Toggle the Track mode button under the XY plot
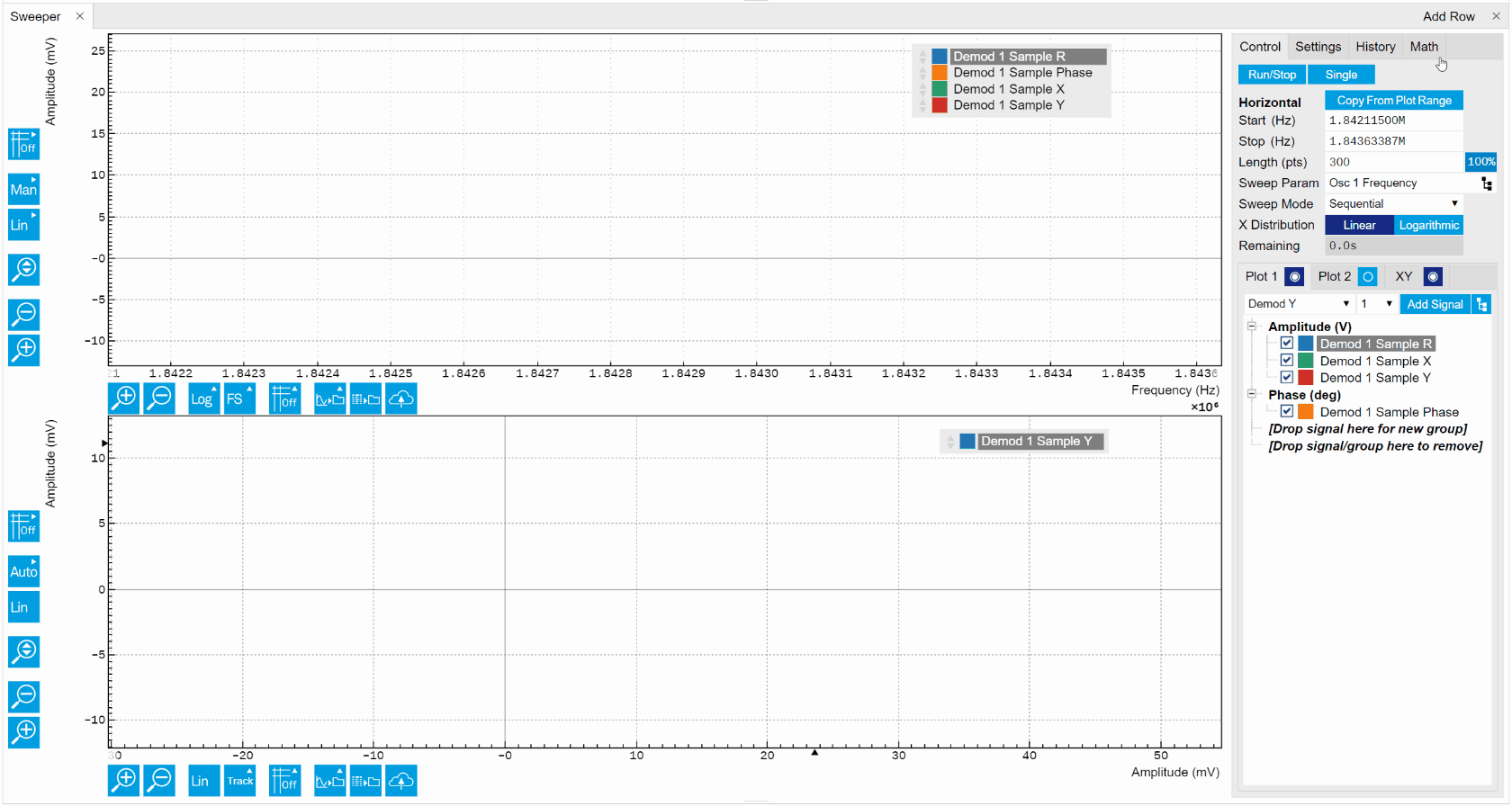The width and height of the screenshot is (1512, 806). click(x=240, y=780)
